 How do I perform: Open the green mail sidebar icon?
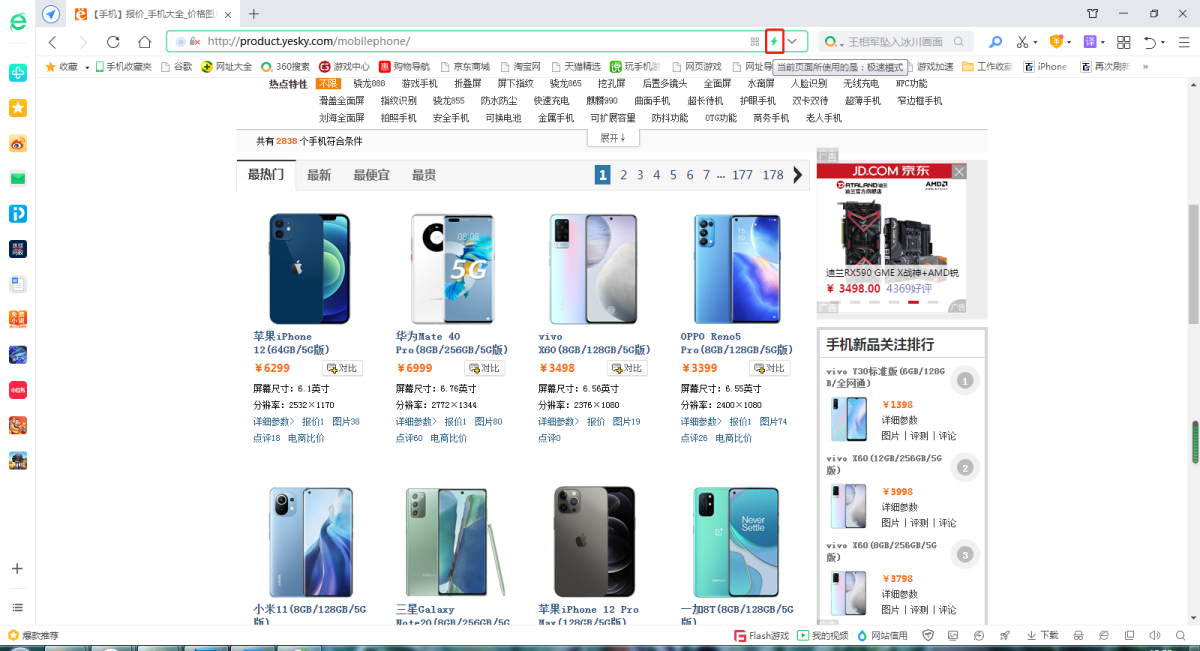17,178
